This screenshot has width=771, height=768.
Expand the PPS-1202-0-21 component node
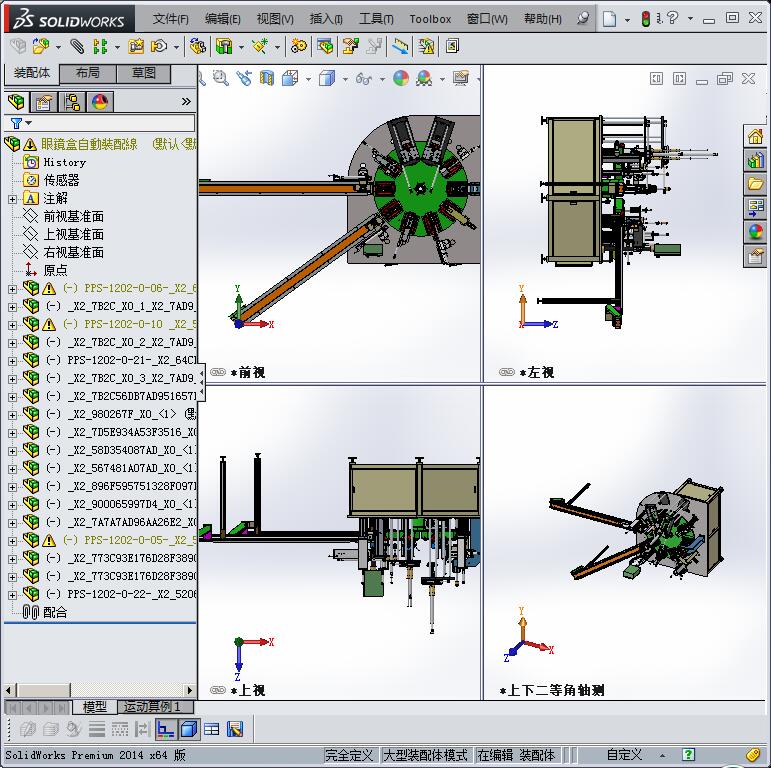(12, 361)
